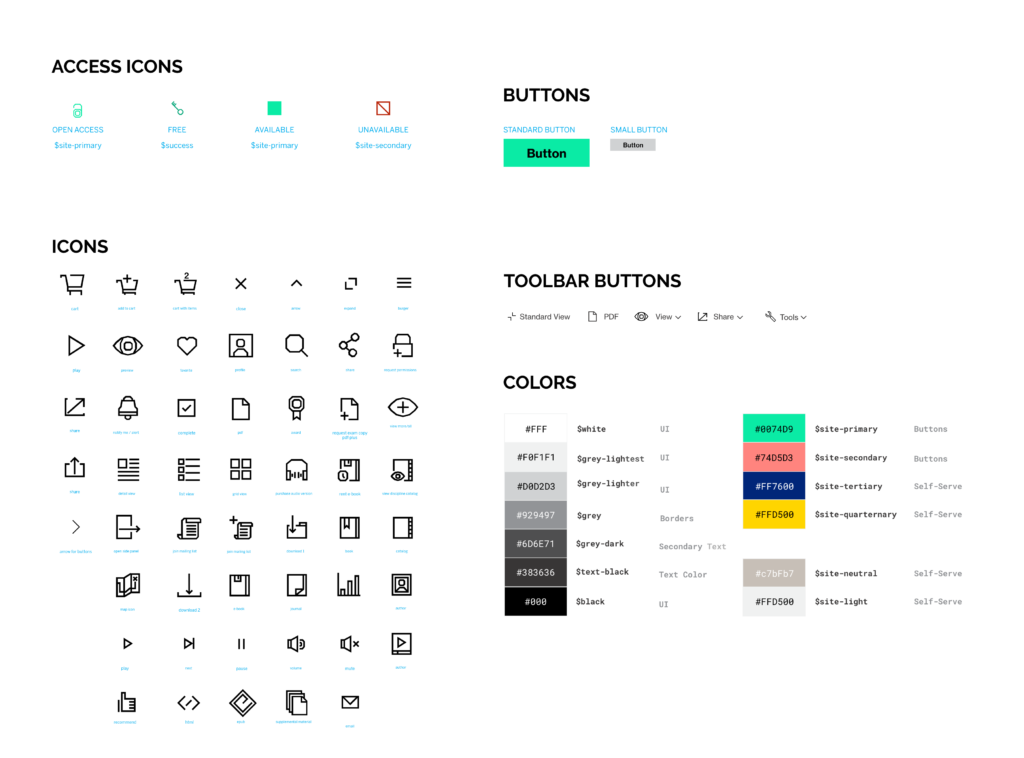Click the green Free key icon

177,108
